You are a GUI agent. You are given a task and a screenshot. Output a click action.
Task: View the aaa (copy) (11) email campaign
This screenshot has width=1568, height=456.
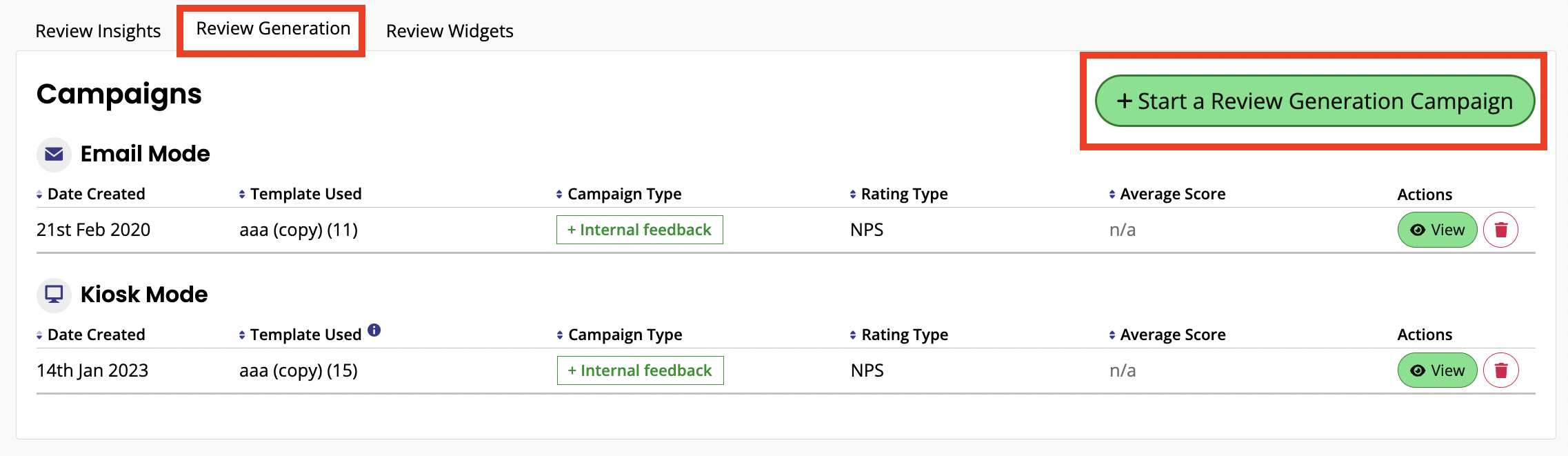[x=1437, y=230]
